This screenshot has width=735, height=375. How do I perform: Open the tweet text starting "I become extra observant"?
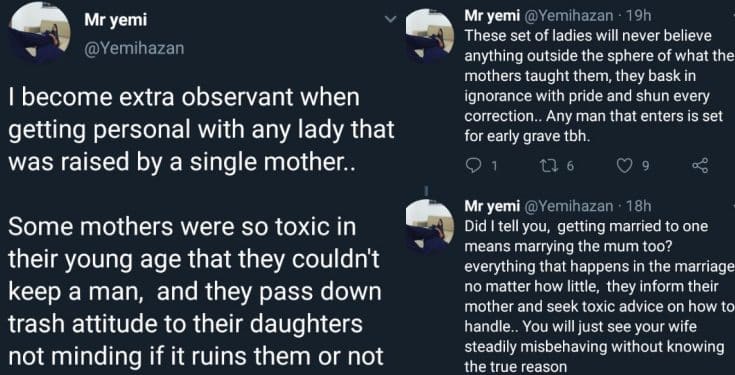coord(202,129)
